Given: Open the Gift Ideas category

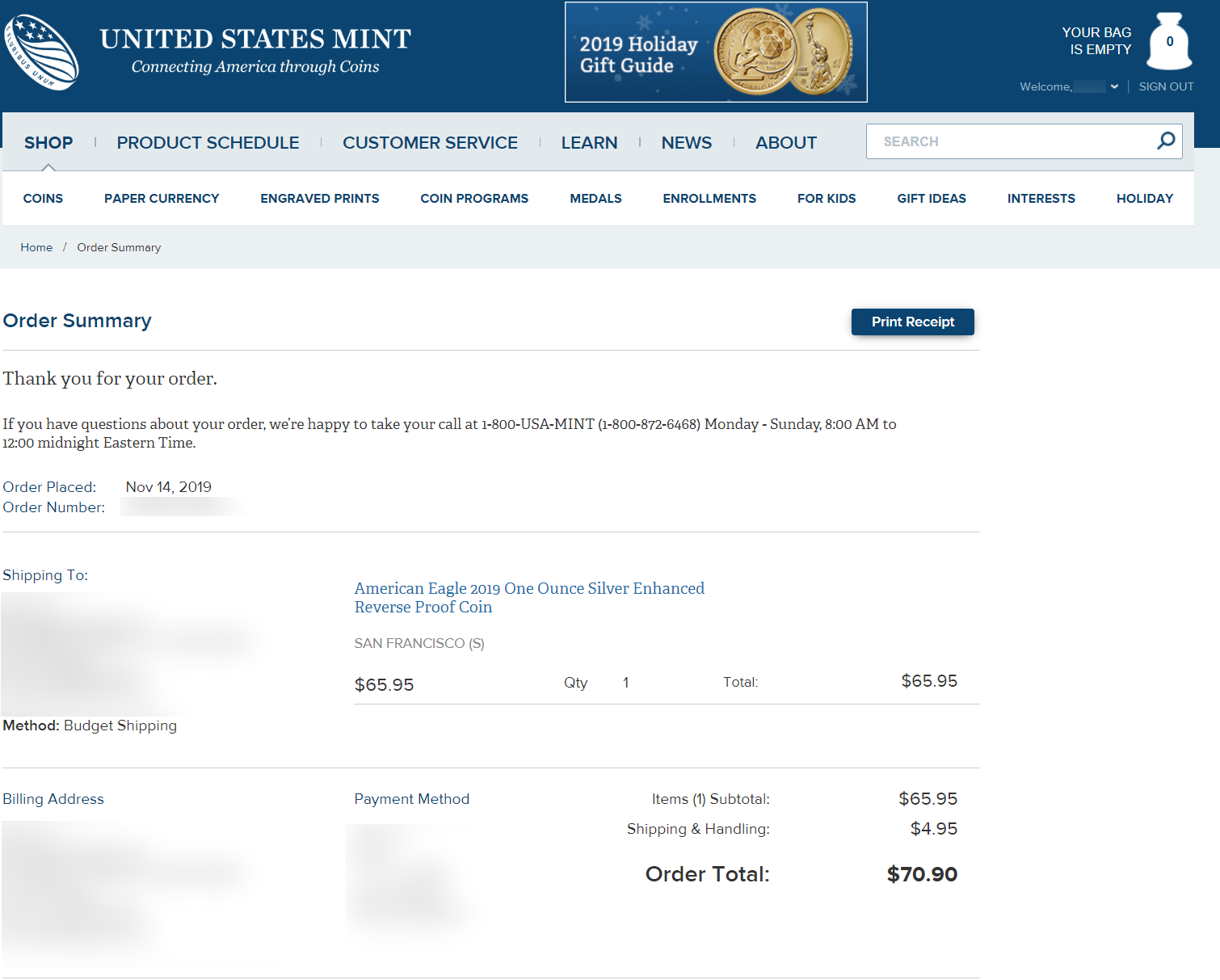Looking at the screenshot, I should point(932,199).
